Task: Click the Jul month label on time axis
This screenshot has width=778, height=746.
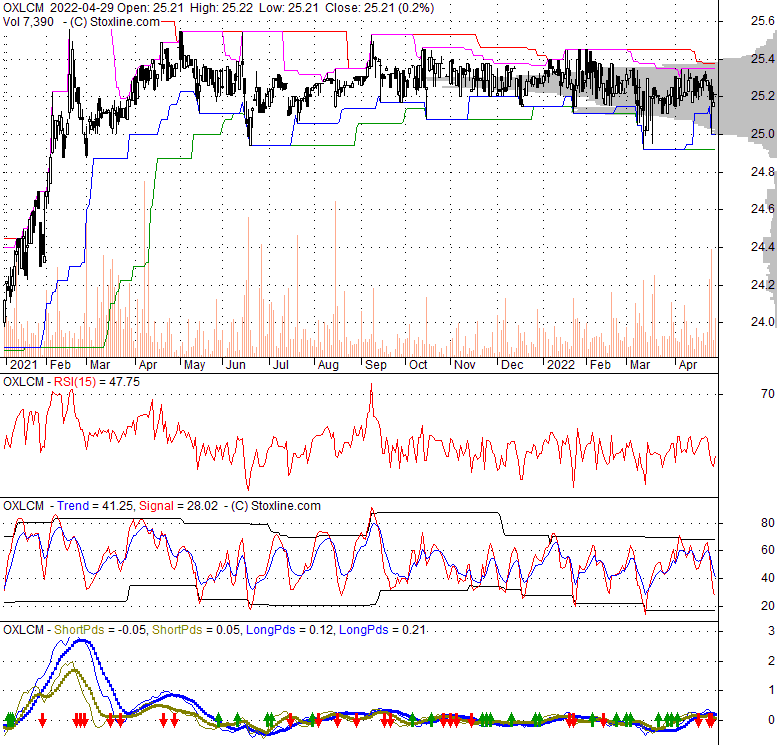Action: click(281, 365)
